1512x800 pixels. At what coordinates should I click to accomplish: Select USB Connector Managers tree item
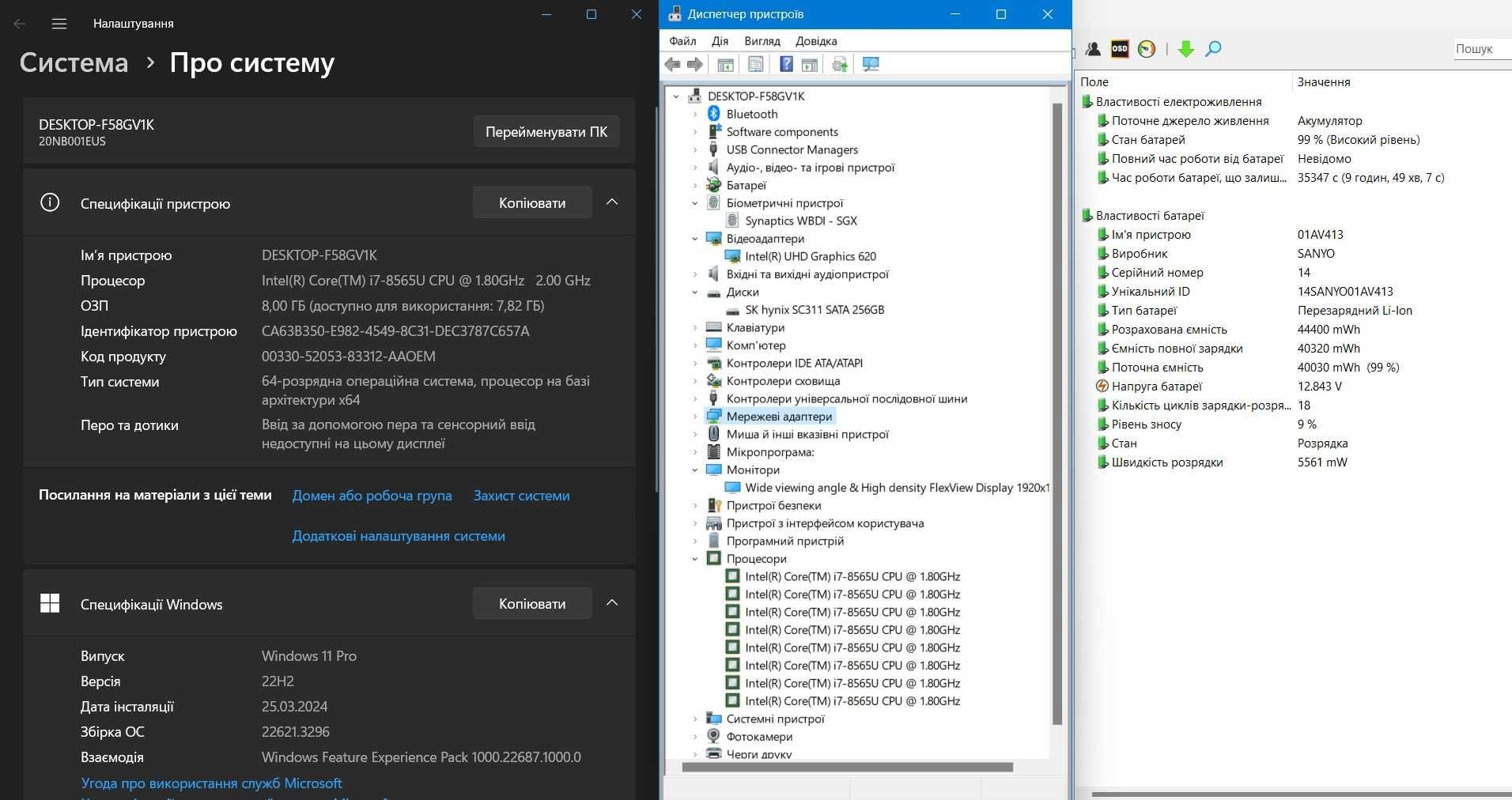point(792,149)
